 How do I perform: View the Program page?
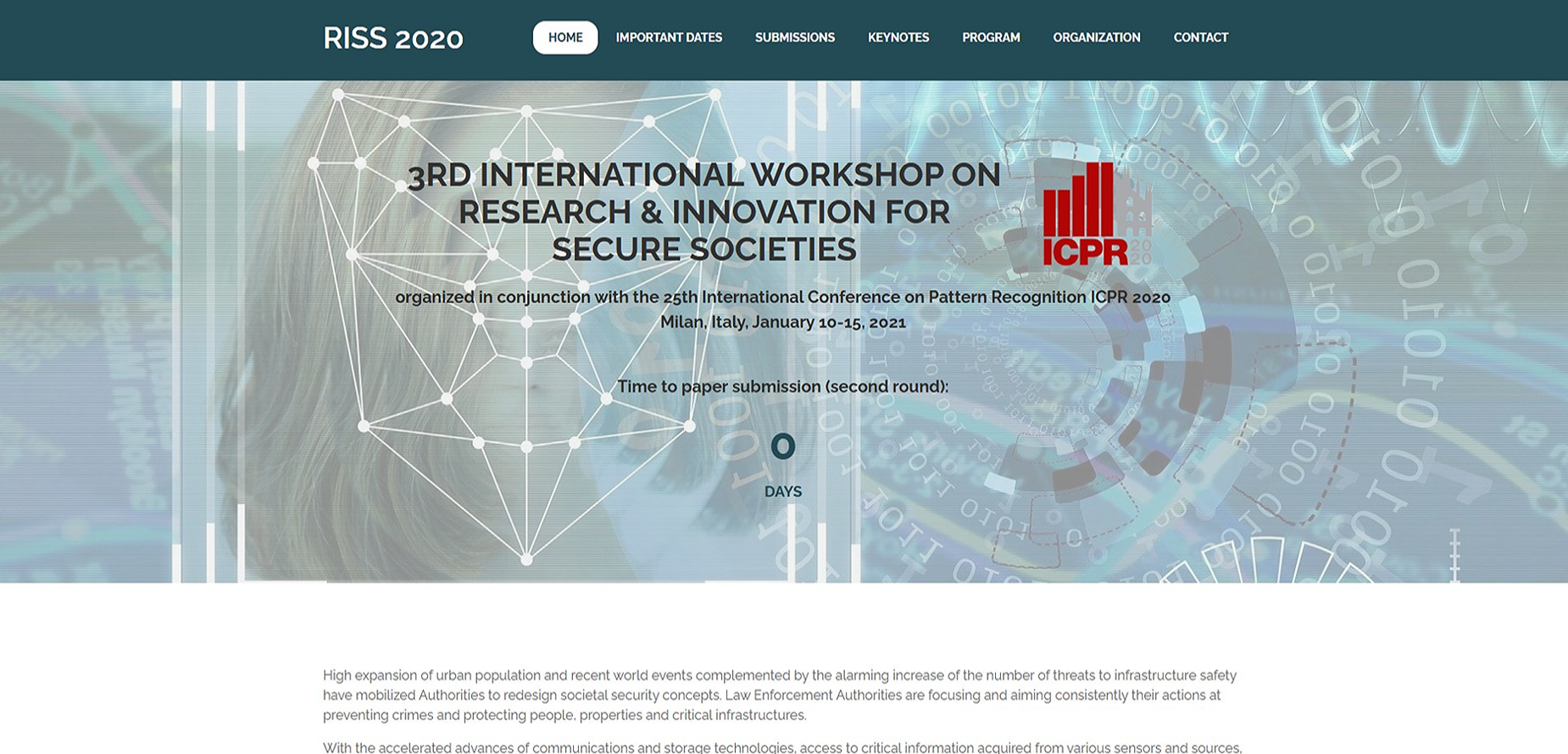(x=991, y=37)
